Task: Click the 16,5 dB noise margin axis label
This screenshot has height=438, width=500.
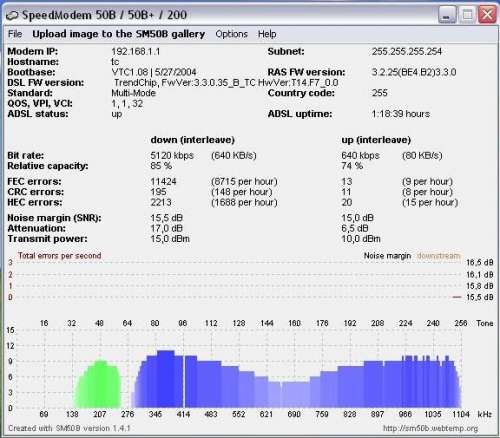Action: point(479,263)
